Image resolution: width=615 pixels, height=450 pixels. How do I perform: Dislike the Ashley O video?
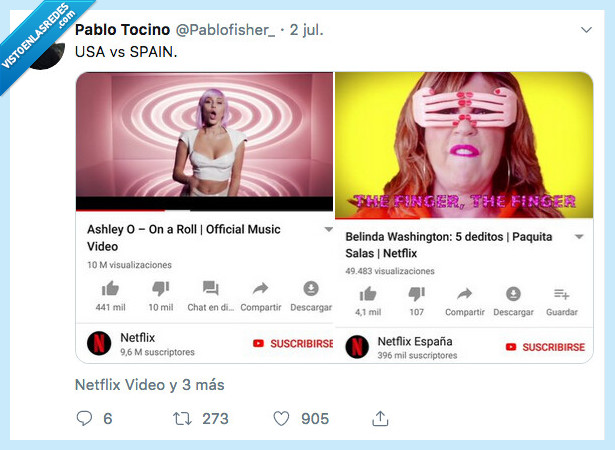click(159, 289)
